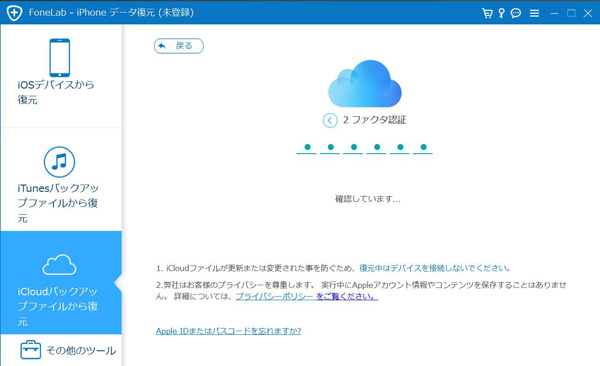Viewport: 600px width, 366px height.
Task: Open Apple IDまたはパスコードを忘れますか? link
Action: point(228,331)
